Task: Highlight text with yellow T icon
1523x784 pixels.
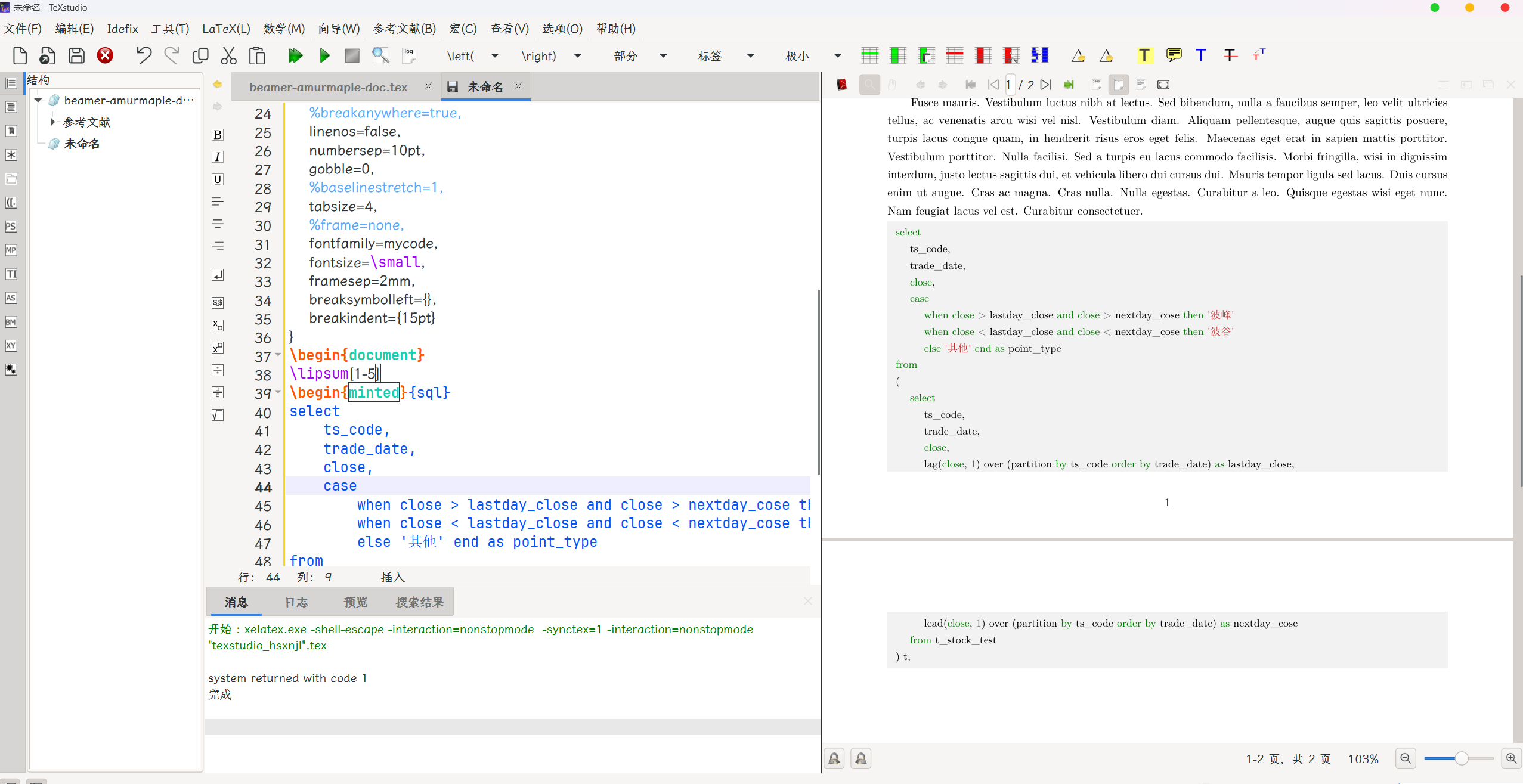Action: [1144, 55]
